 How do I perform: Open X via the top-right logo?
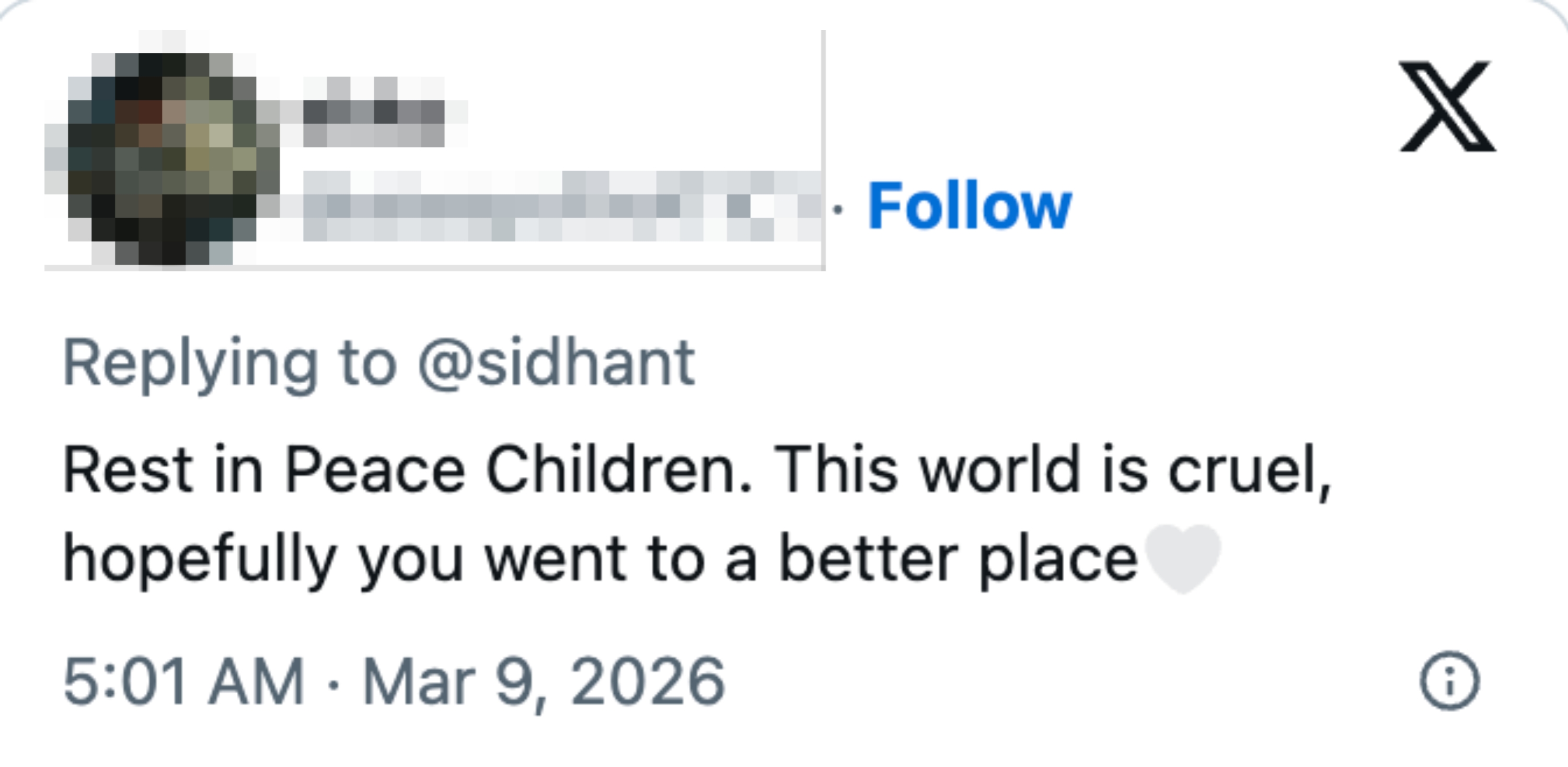[1447, 106]
